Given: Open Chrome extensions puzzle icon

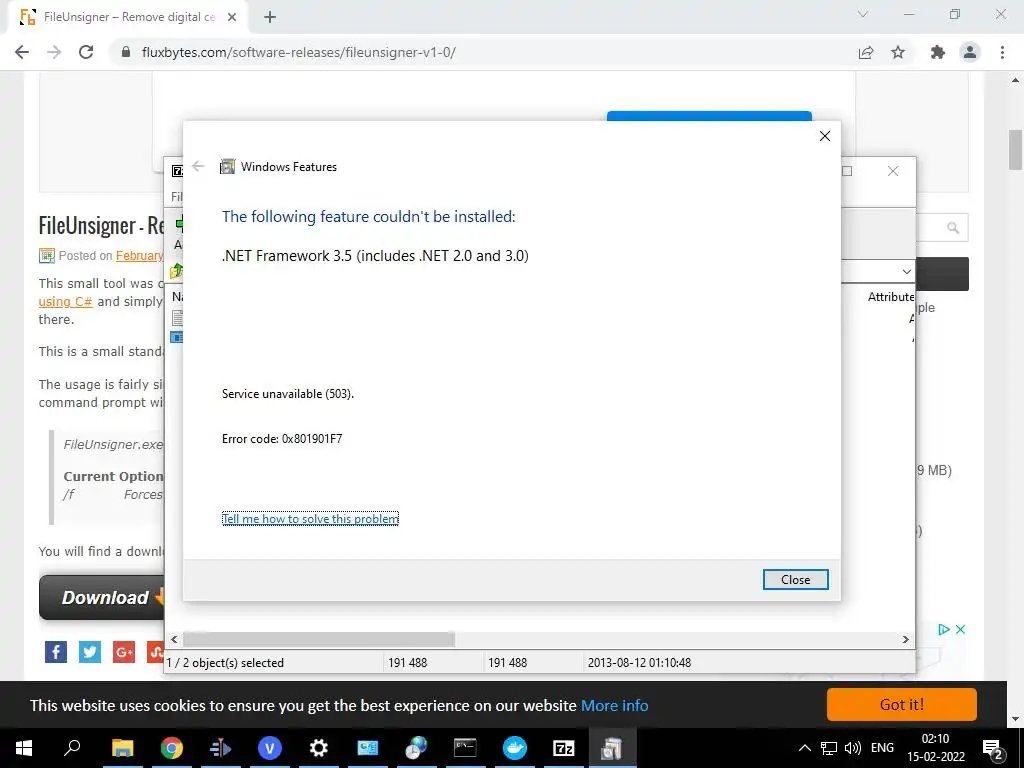Looking at the screenshot, I should tap(938, 52).
